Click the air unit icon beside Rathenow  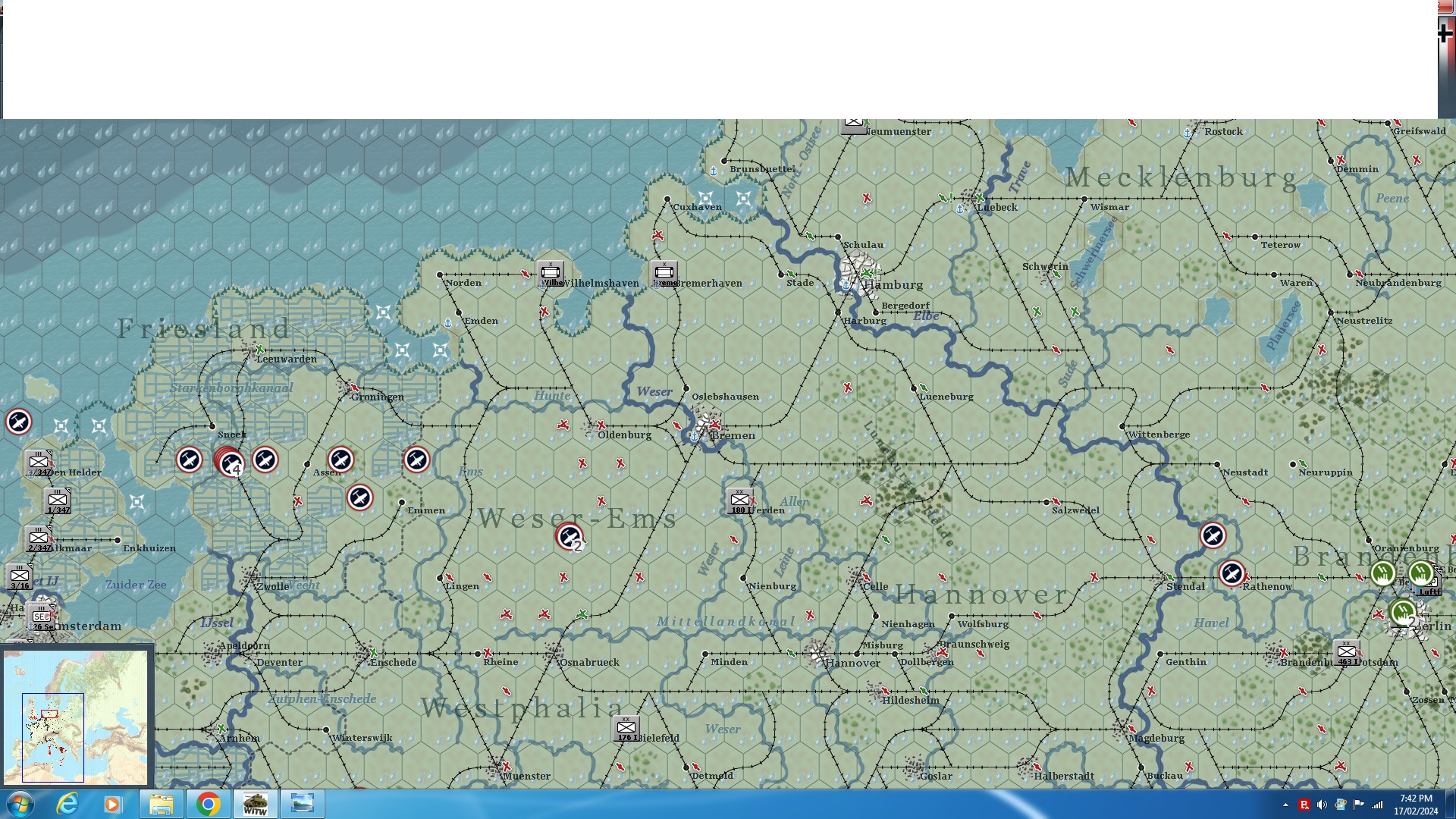(x=1232, y=573)
